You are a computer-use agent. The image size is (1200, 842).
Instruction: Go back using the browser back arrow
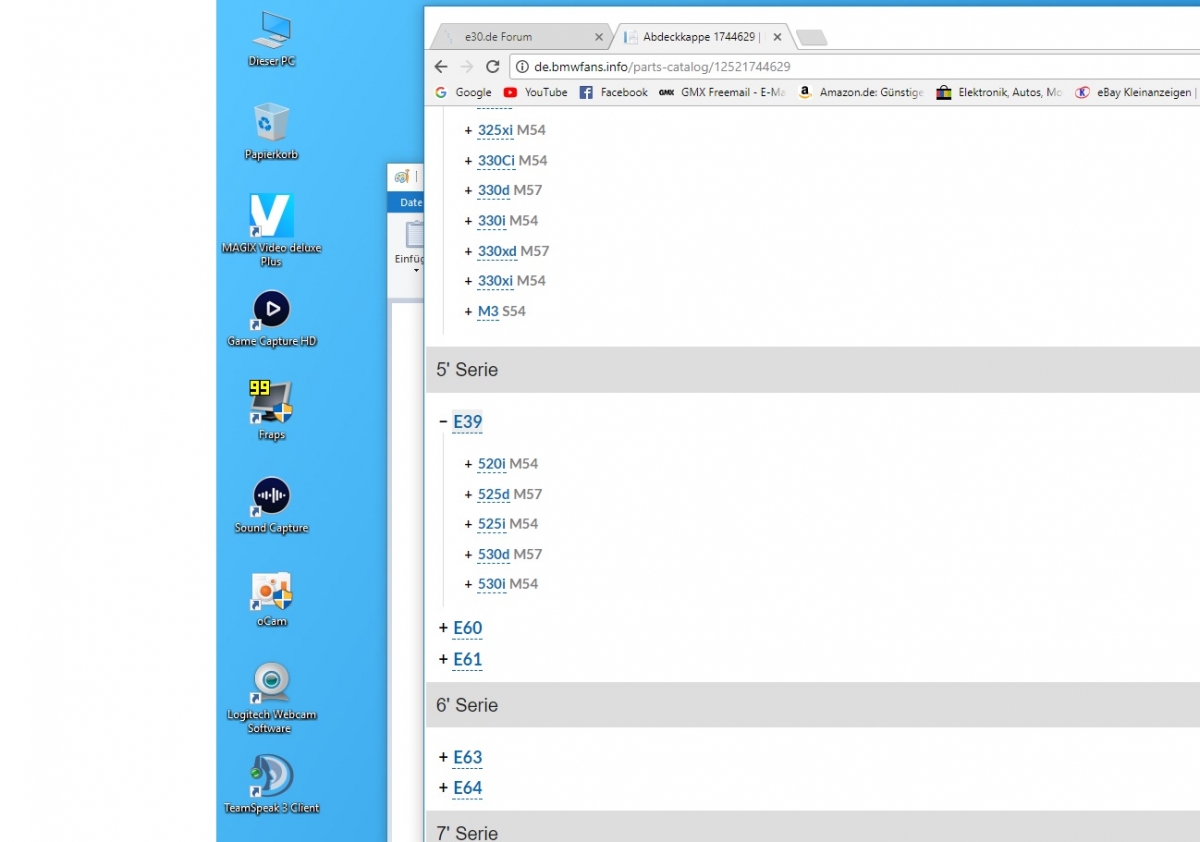coord(441,67)
